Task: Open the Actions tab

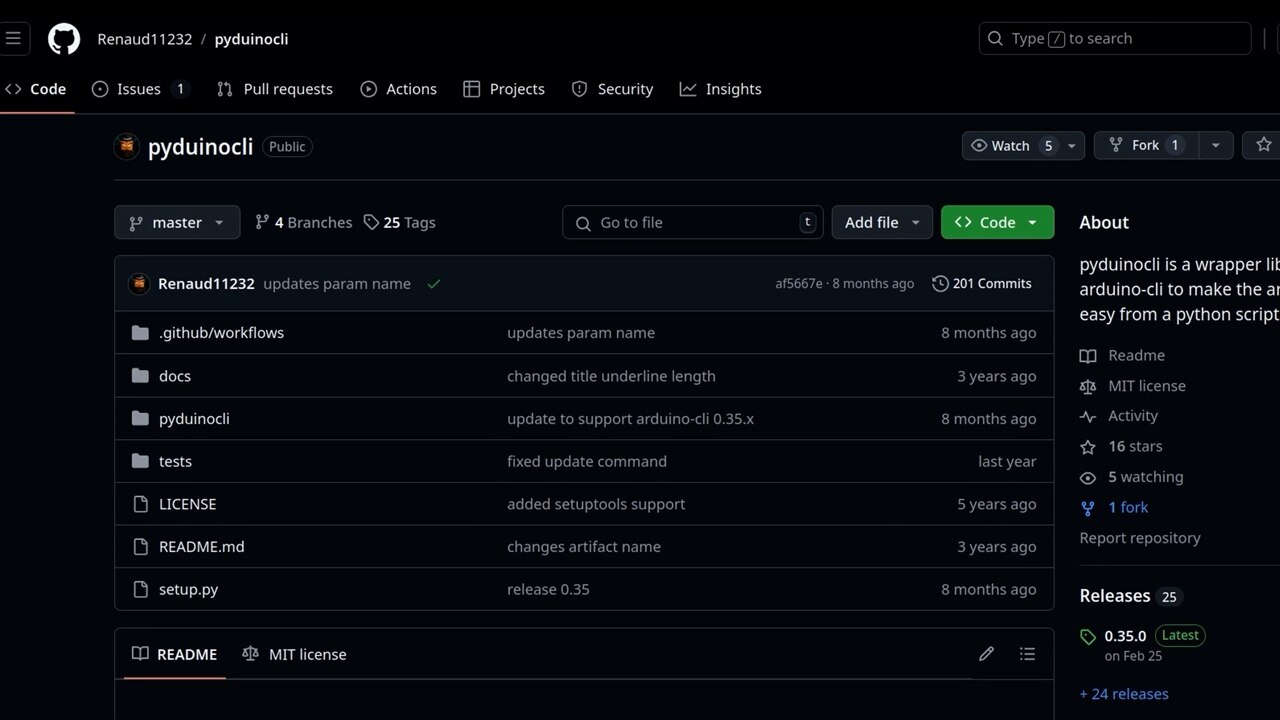Action: pyautogui.click(x=399, y=89)
